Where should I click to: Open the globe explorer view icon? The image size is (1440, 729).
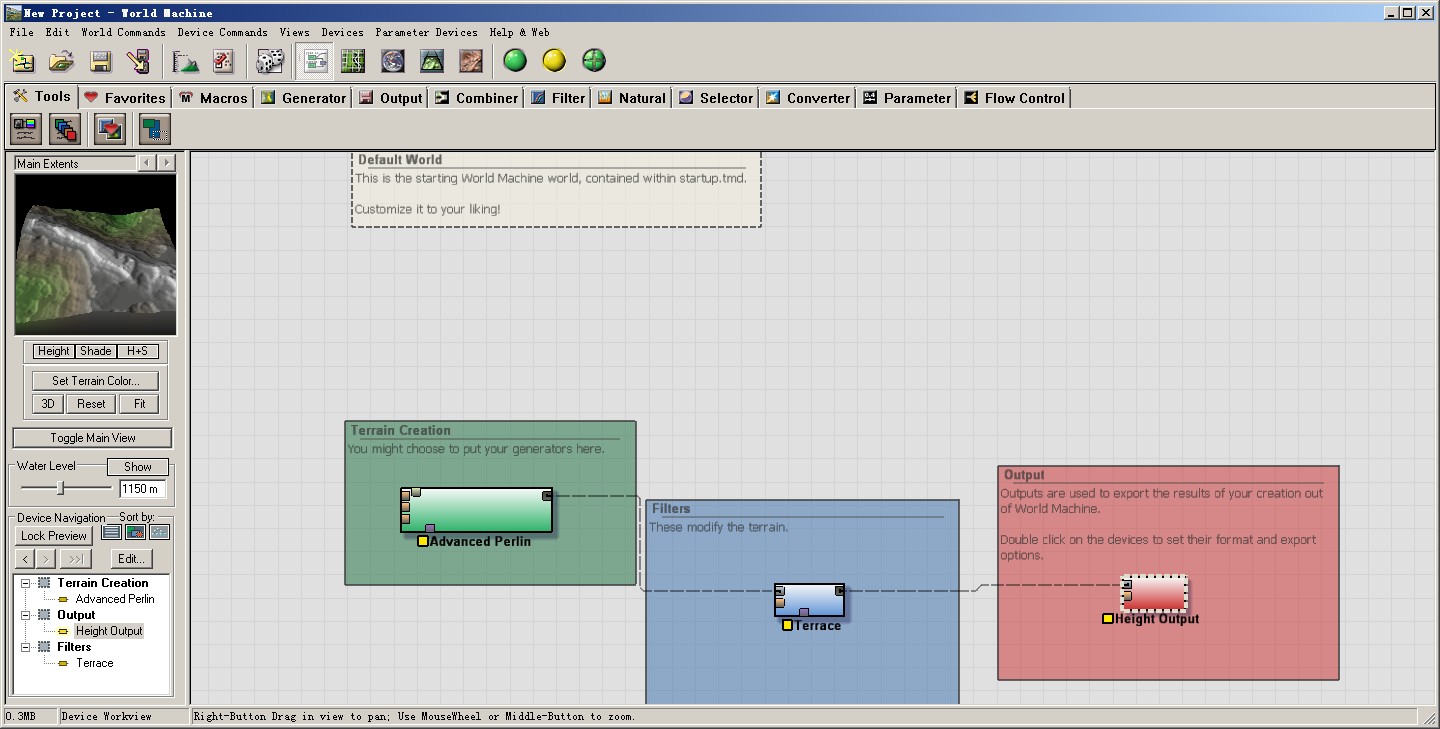[x=392, y=61]
